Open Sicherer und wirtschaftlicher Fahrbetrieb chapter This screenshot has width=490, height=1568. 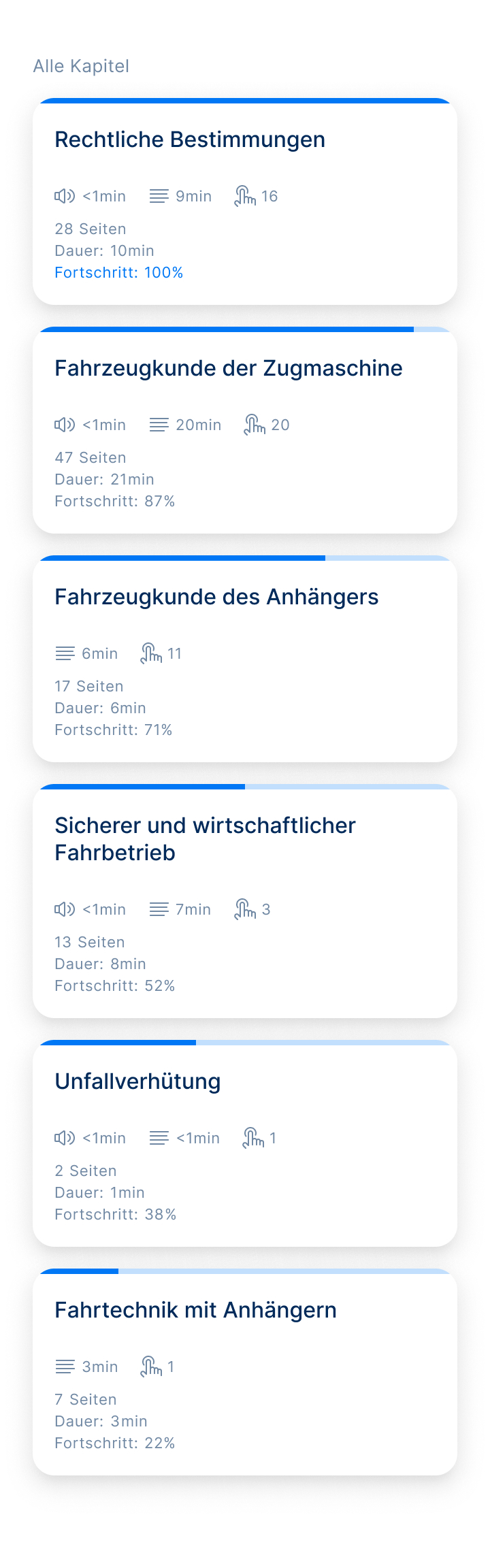tap(206, 839)
